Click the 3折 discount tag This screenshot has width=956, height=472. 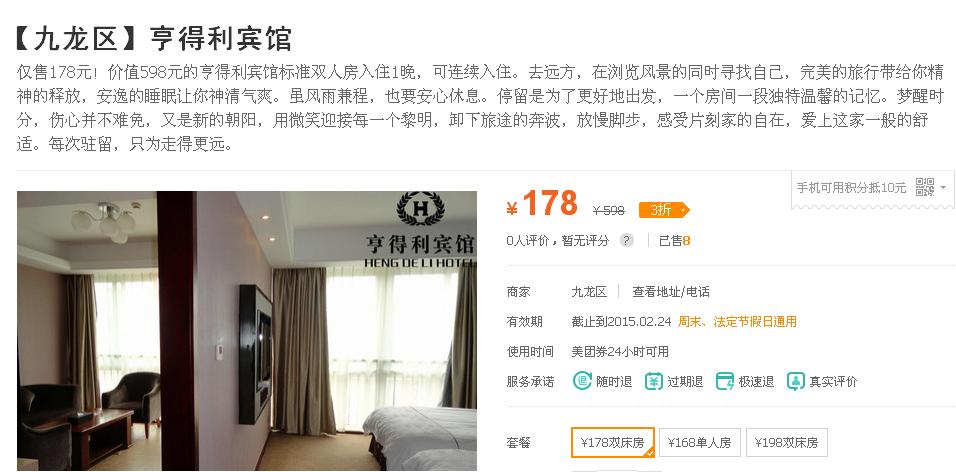click(x=663, y=210)
